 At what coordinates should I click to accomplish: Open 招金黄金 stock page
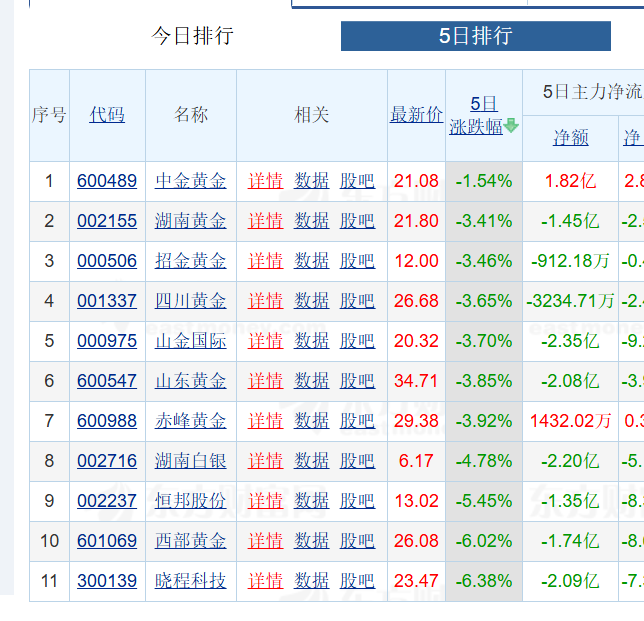click(x=191, y=261)
